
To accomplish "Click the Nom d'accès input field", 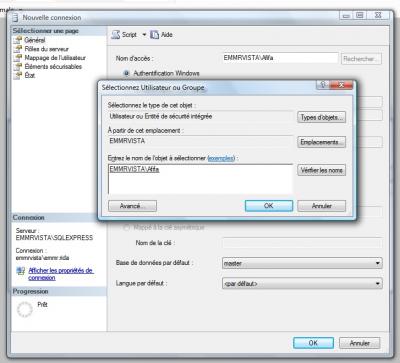I will tap(280, 58).
